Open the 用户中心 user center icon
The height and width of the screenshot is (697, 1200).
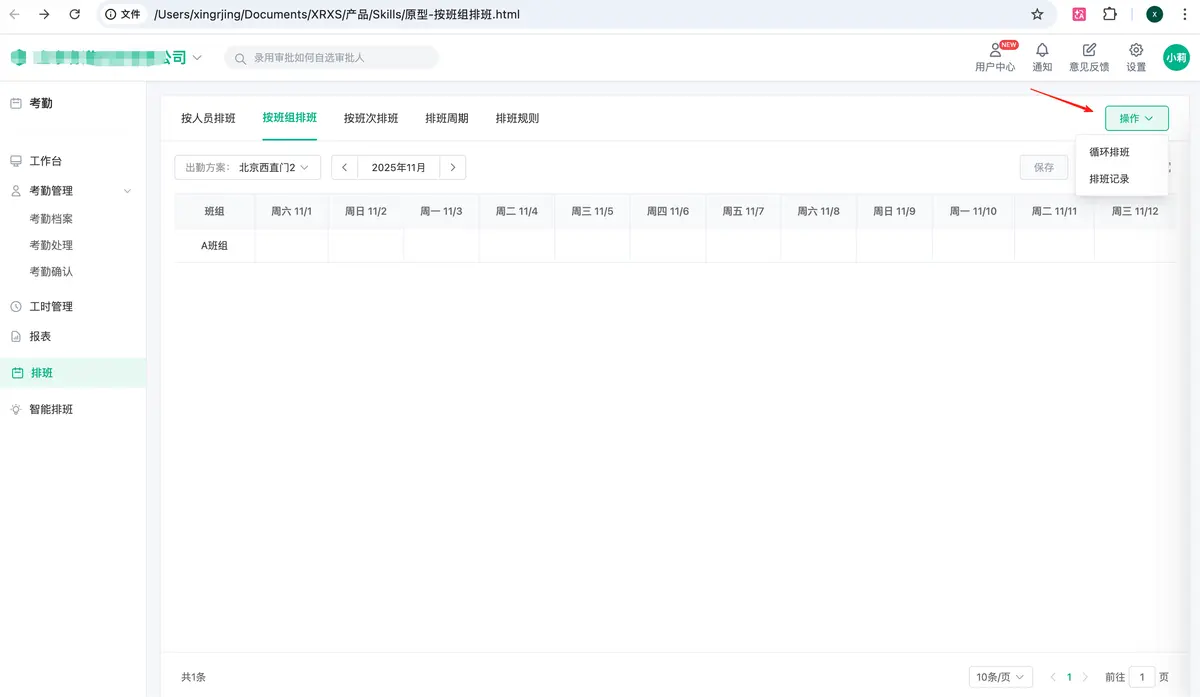tap(994, 51)
